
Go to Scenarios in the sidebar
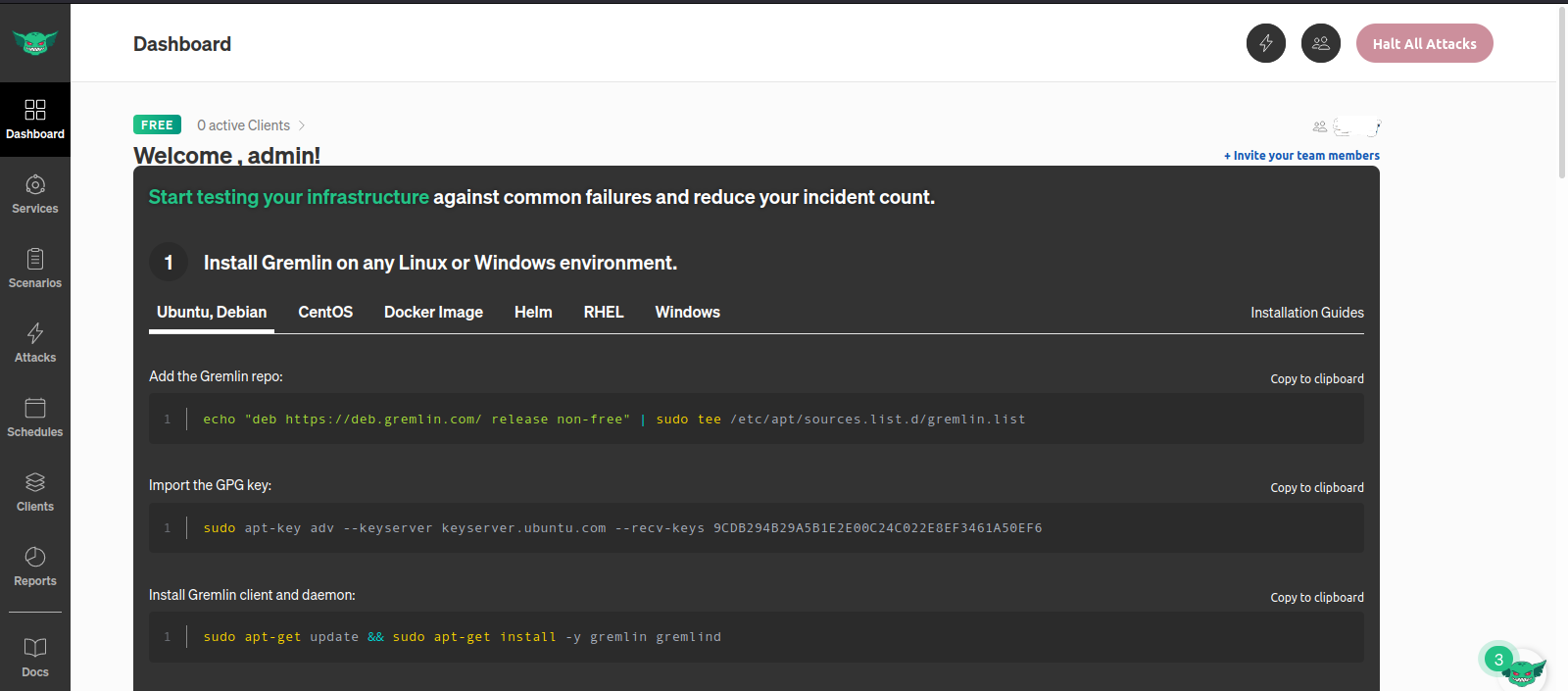(x=35, y=269)
